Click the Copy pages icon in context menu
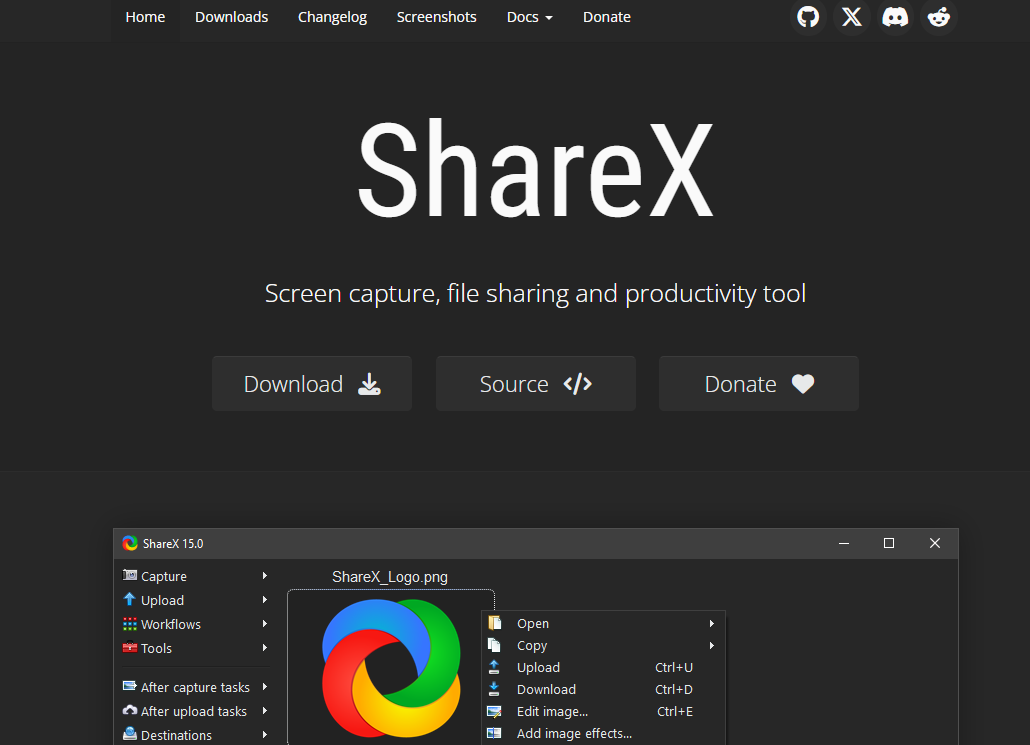Viewport: 1030px width, 745px height. (x=495, y=645)
